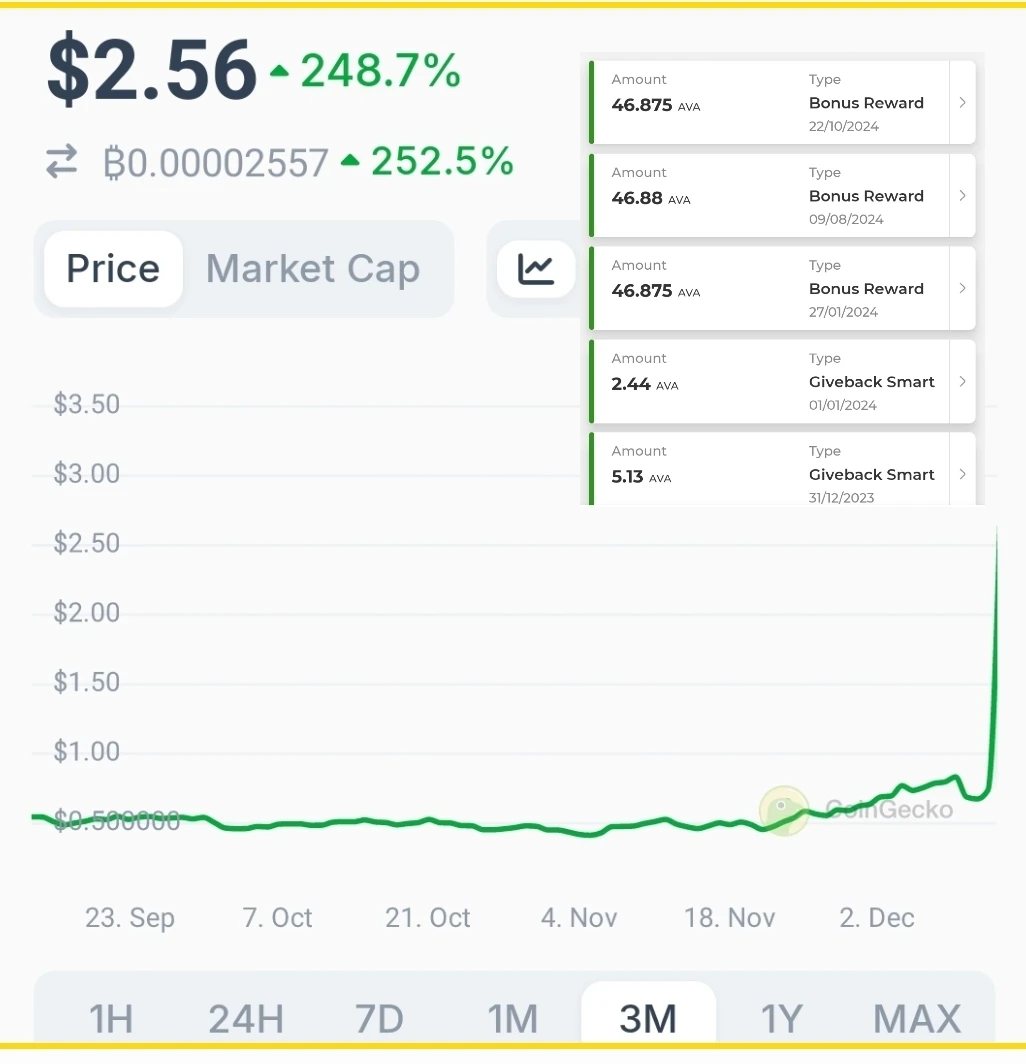Click the green triangle beside 252.5%
Screen dimensions: 1026x1064
coord(349,161)
